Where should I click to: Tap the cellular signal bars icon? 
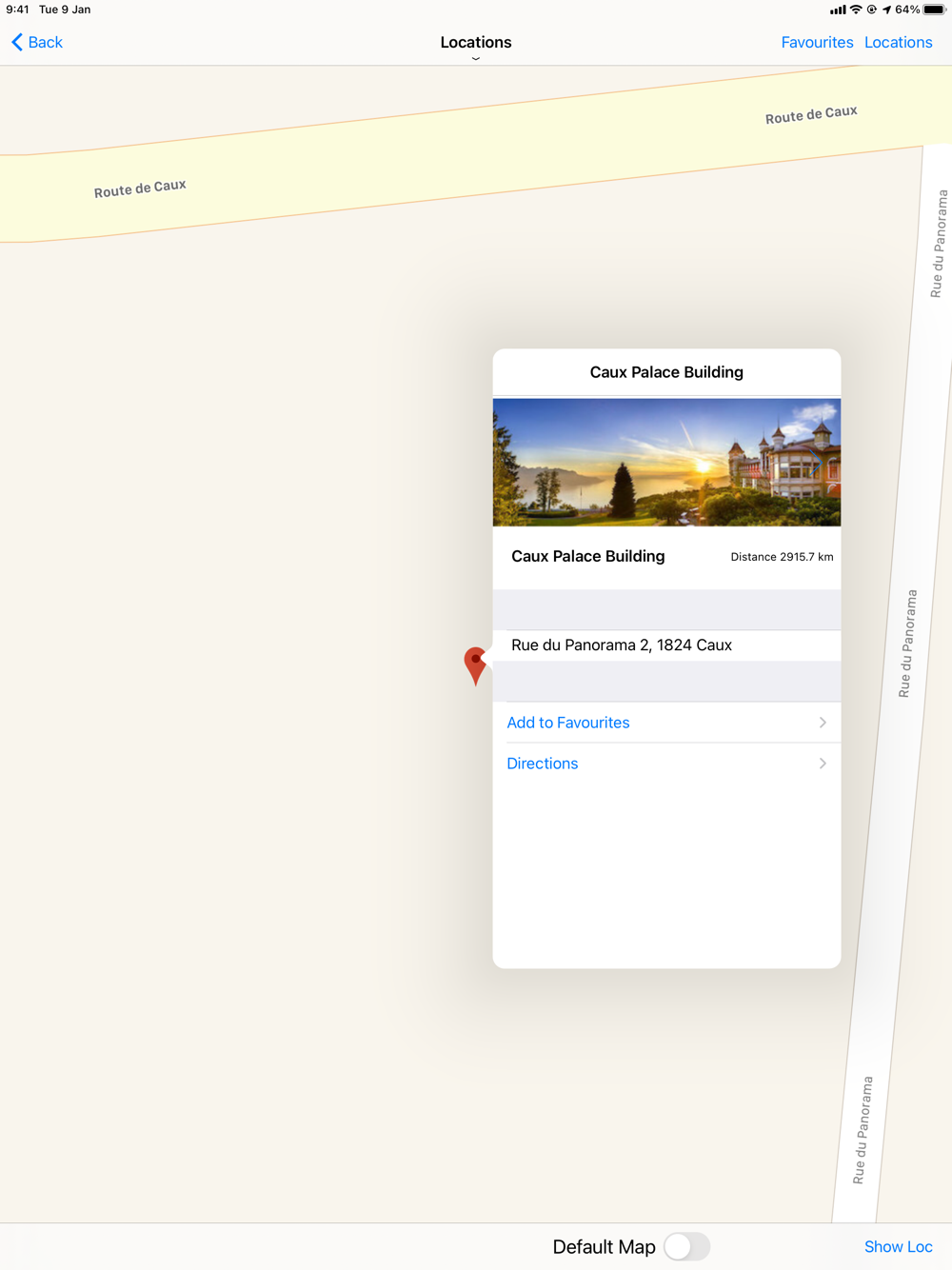tap(838, 10)
